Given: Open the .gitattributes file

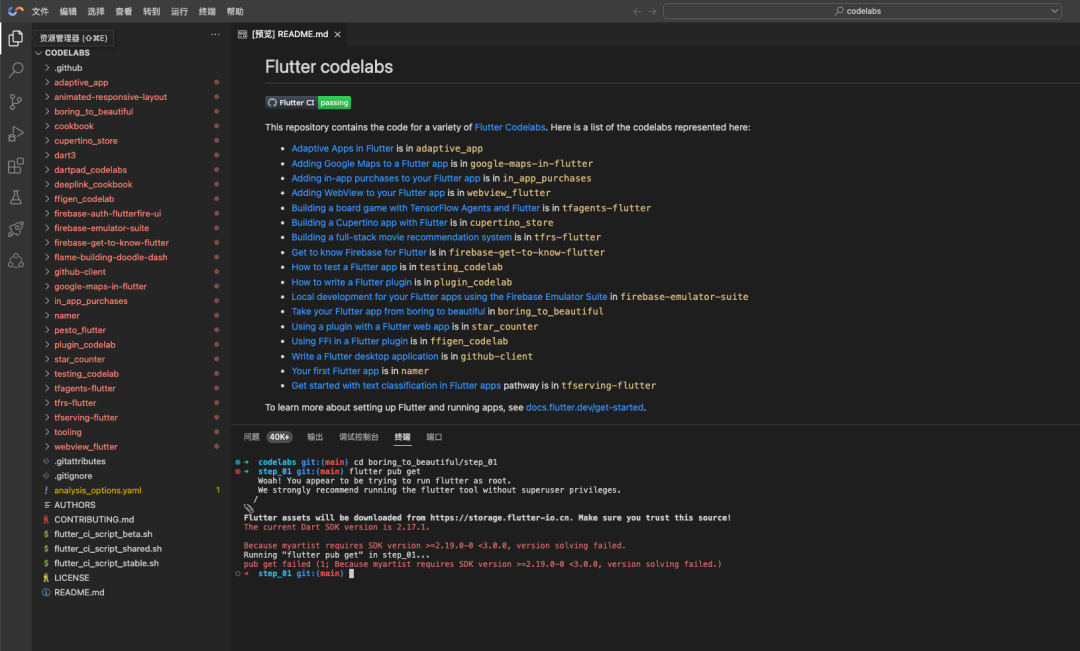Looking at the screenshot, I should coord(80,462).
